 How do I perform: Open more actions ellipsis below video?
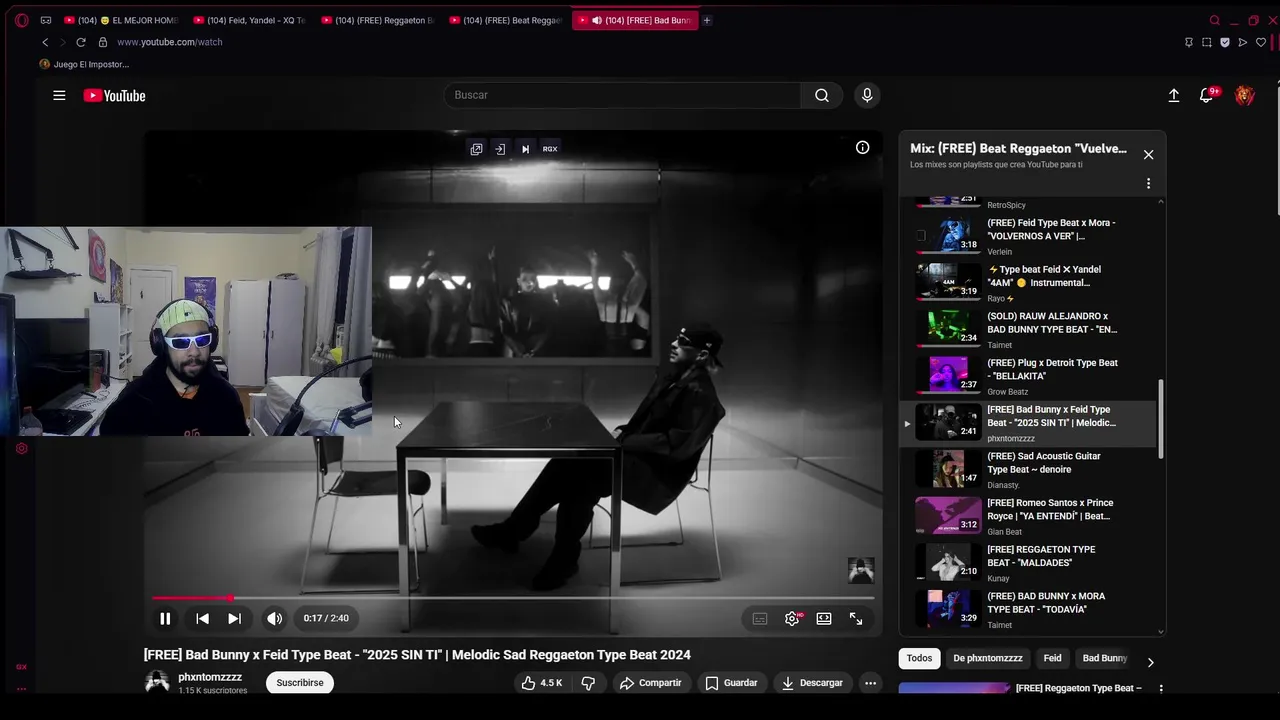click(x=870, y=683)
